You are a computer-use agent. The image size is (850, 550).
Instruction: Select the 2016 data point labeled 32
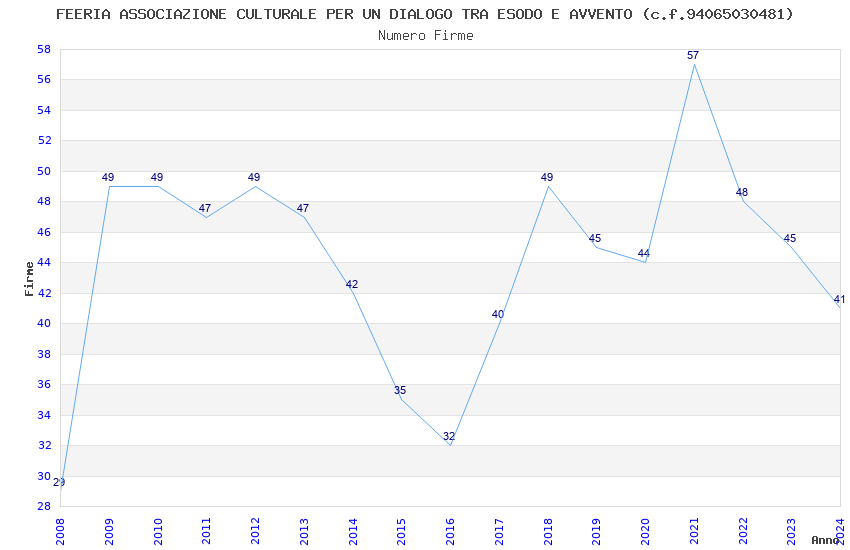(x=449, y=436)
